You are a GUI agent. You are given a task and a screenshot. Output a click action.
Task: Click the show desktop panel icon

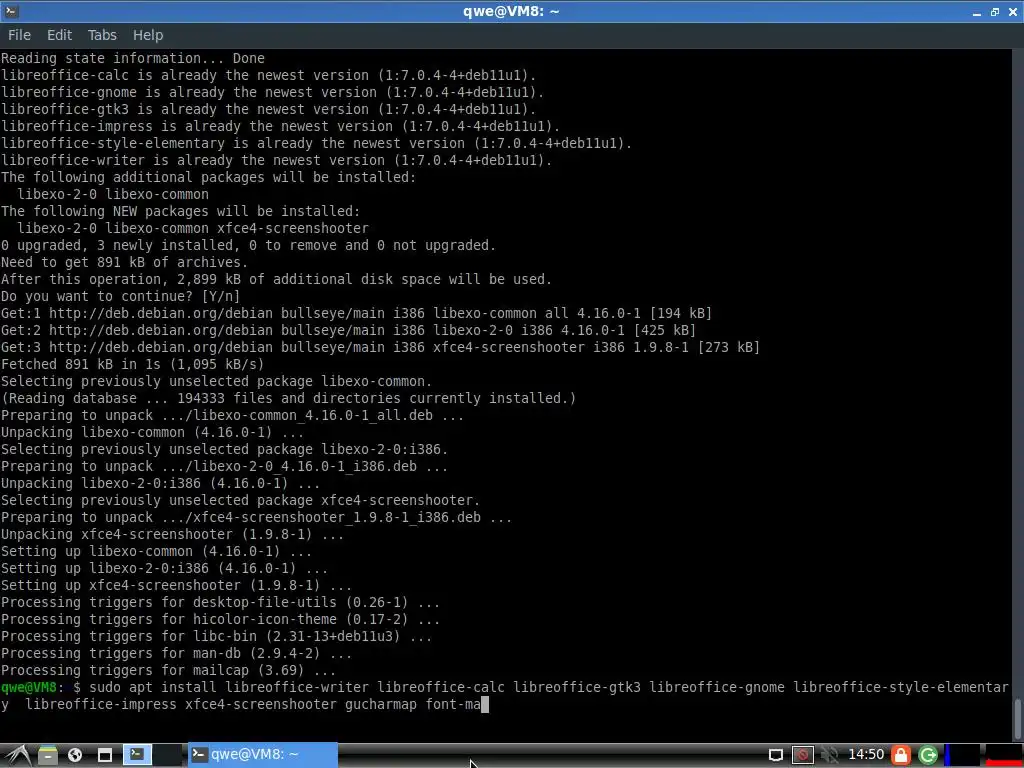point(104,755)
